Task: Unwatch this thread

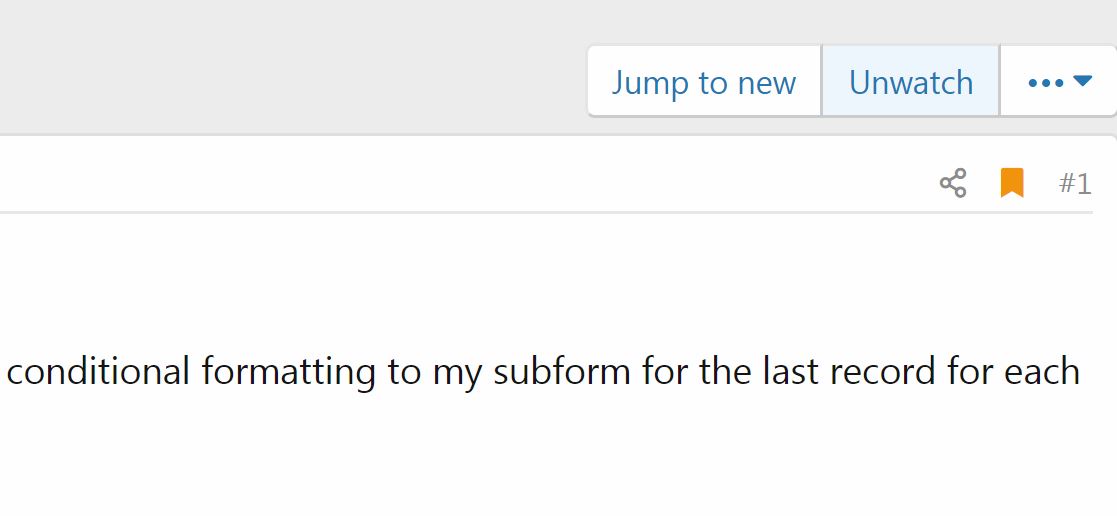Action: [x=910, y=81]
